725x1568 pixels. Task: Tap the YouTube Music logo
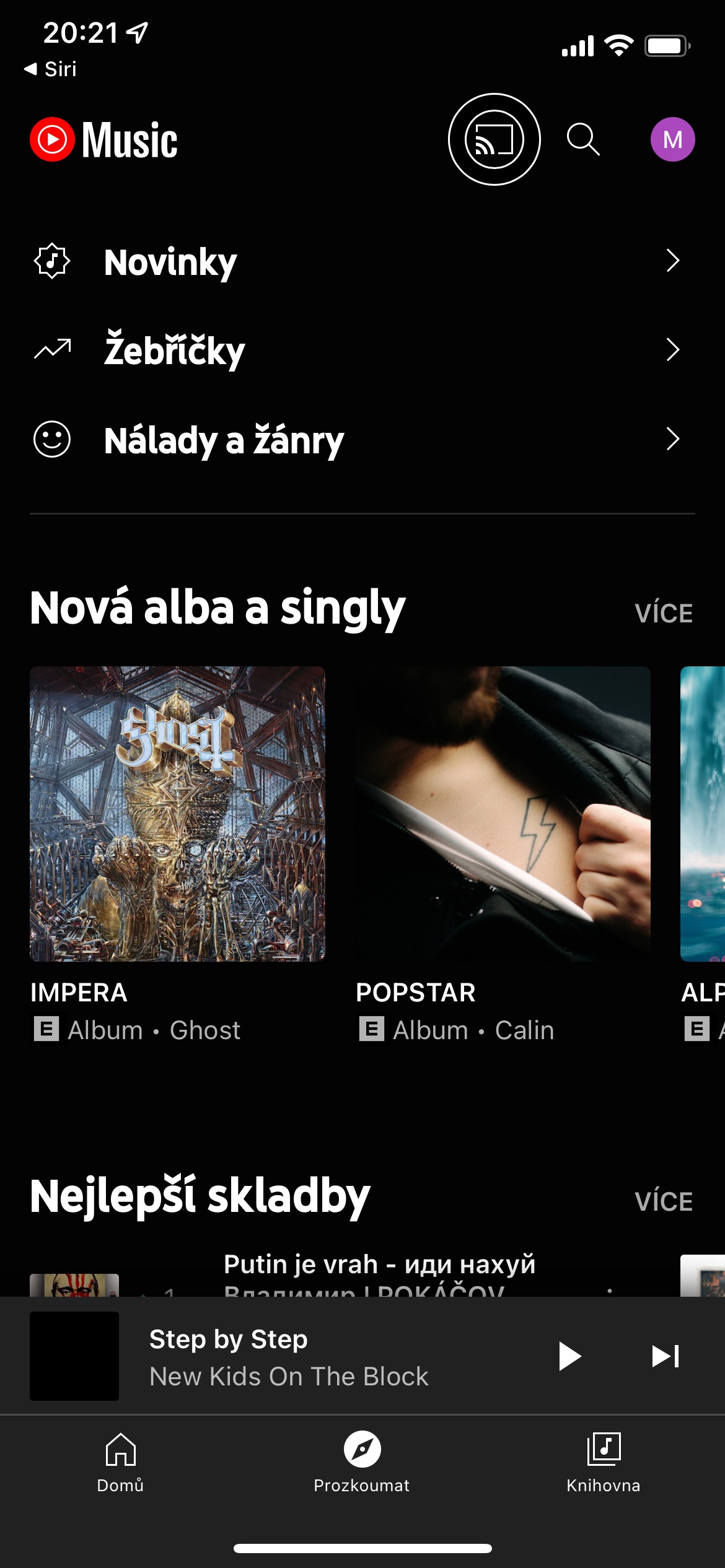click(x=104, y=140)
